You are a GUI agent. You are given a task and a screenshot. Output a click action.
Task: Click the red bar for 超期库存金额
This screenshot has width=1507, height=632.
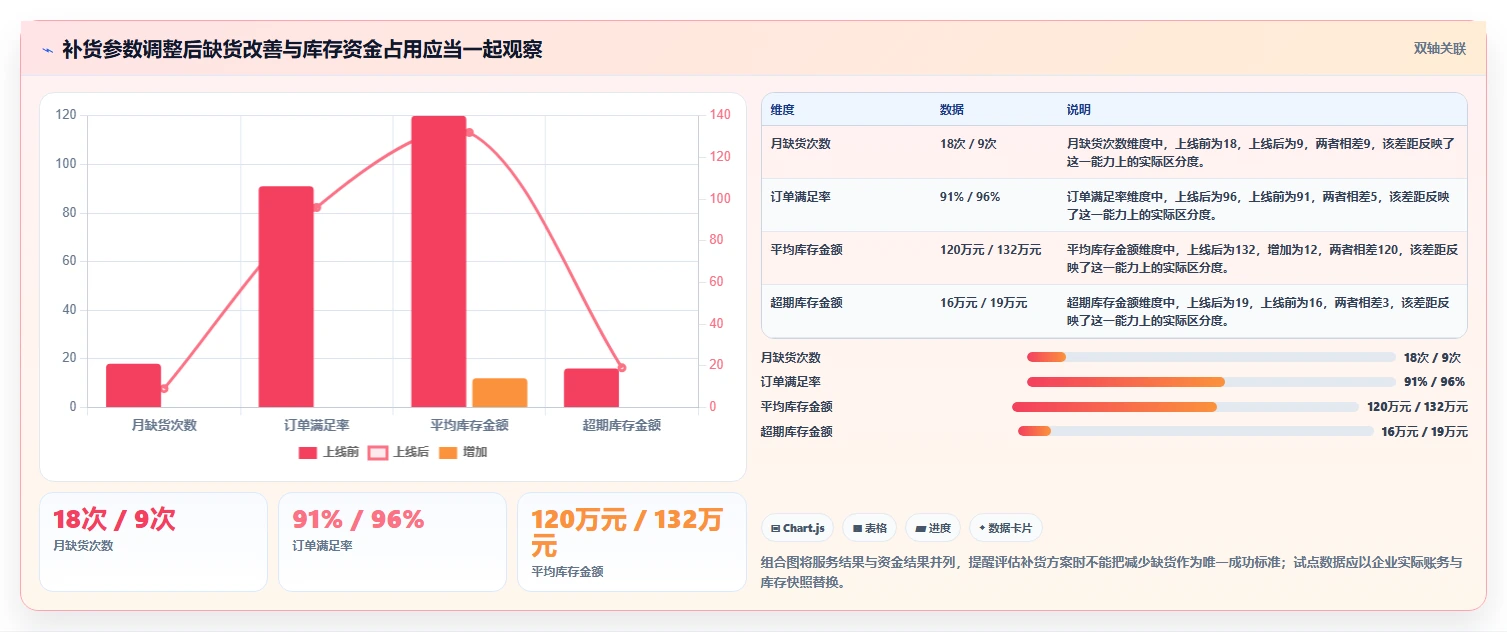(591, 388)
